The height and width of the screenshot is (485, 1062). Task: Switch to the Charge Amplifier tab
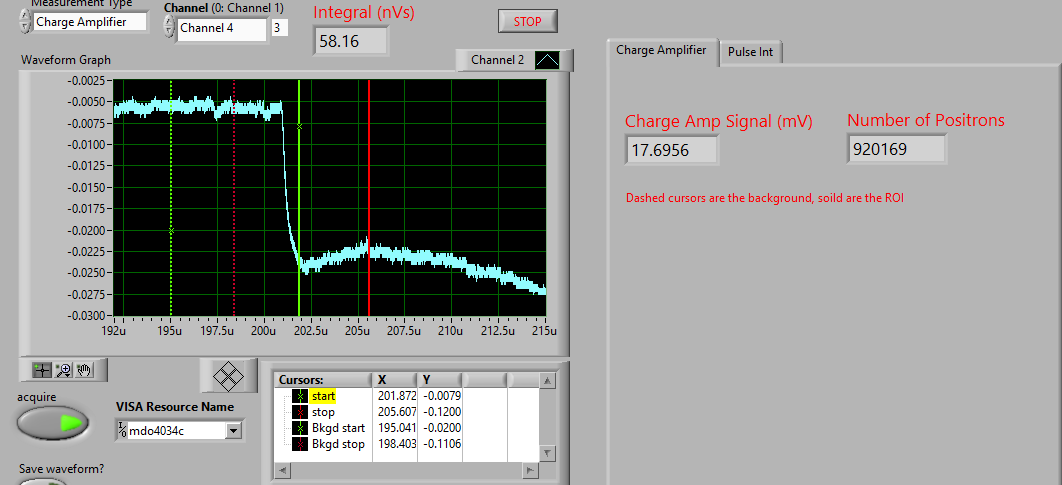click(x=661, y=50)
